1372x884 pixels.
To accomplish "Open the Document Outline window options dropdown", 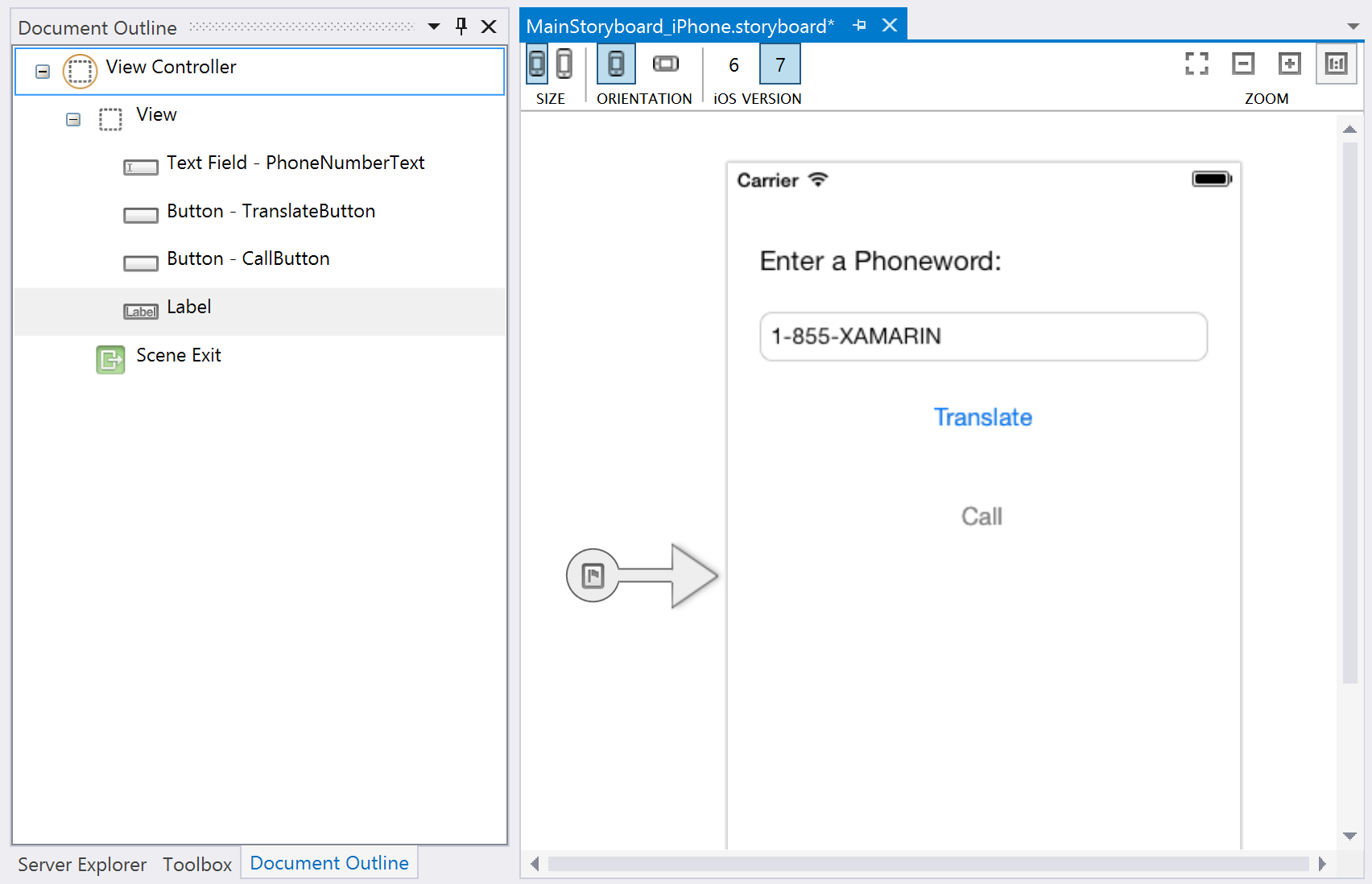I will tap(434, 27).
